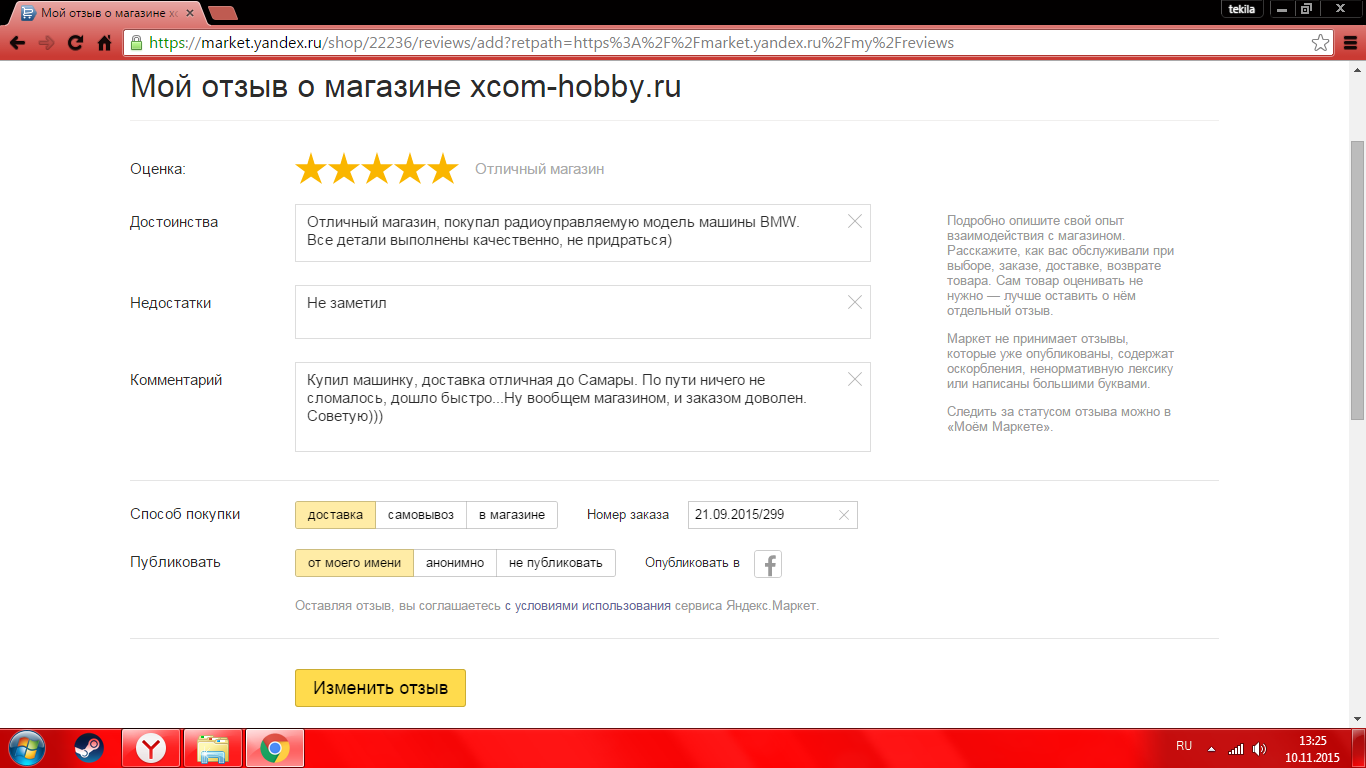Image resolution: width=1366 pixels, height=768 pixels.
Task: Show hidden system tray icons
Action: click(x=1211, y=749)
